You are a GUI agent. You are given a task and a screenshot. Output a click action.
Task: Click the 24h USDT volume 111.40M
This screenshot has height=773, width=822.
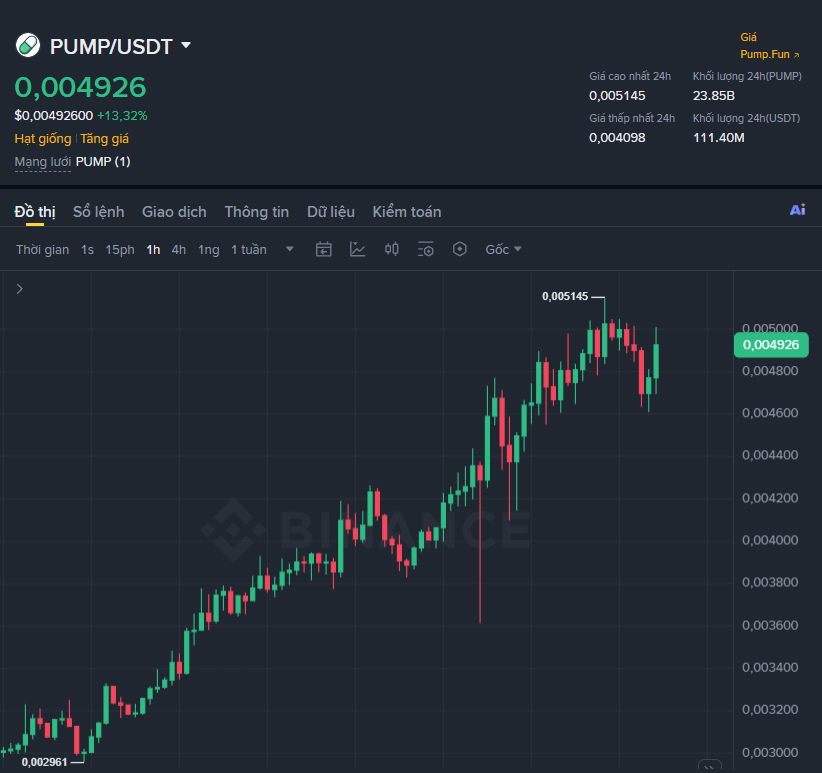718,138
